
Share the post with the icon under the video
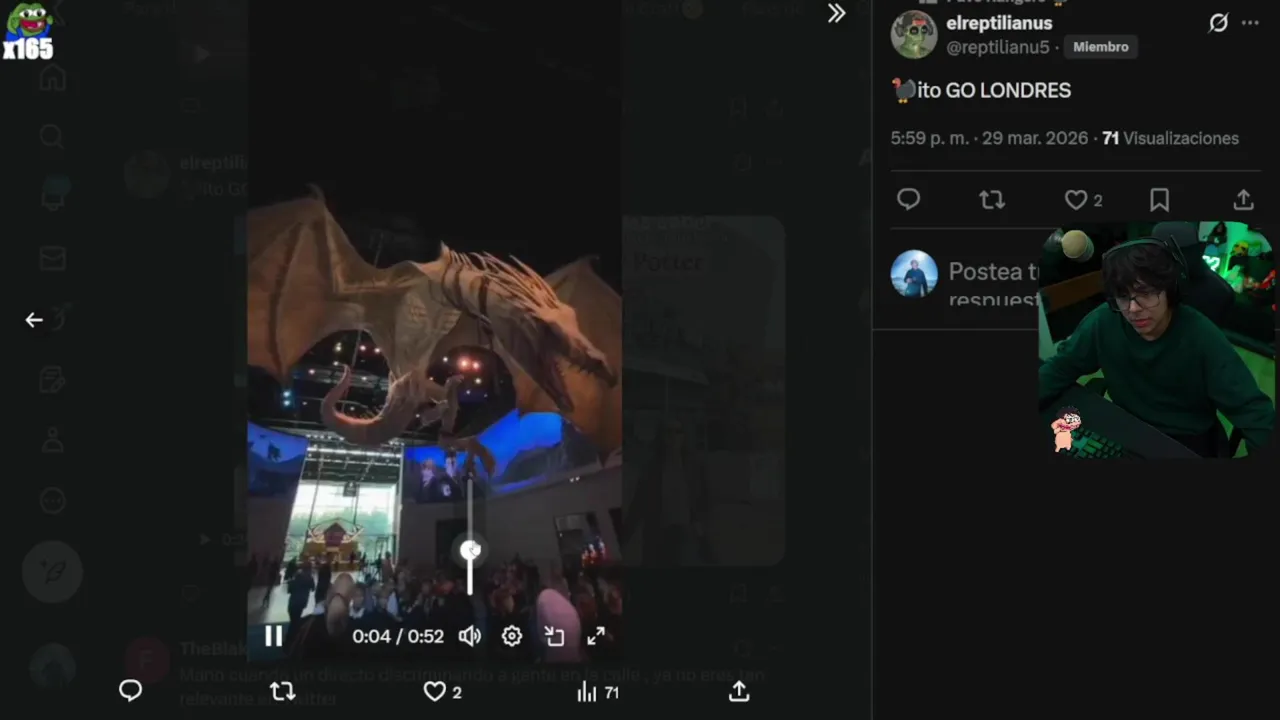pyautogui.click(x=739, y=691)
